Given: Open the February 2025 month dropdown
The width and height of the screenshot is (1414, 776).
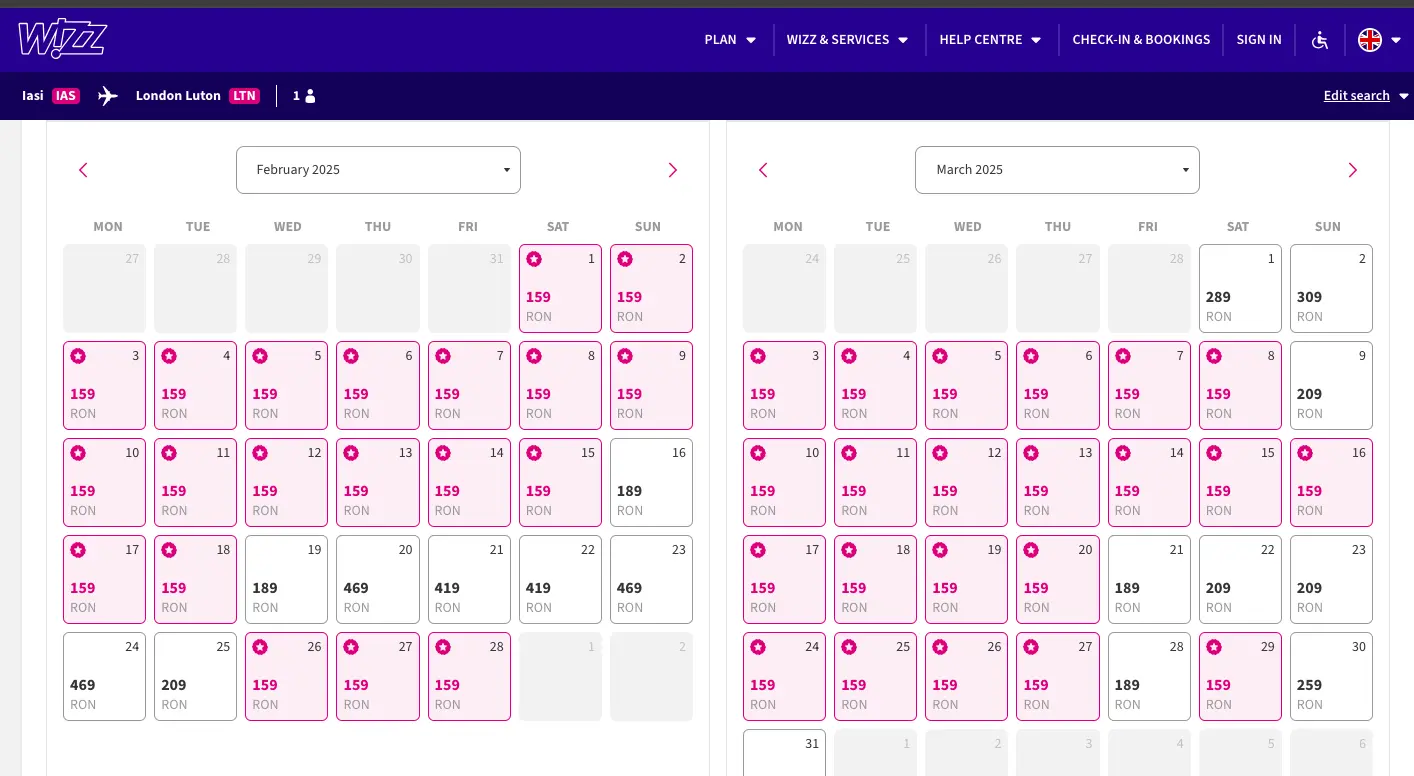Looking at the screenshot, I should coord(378,170).
